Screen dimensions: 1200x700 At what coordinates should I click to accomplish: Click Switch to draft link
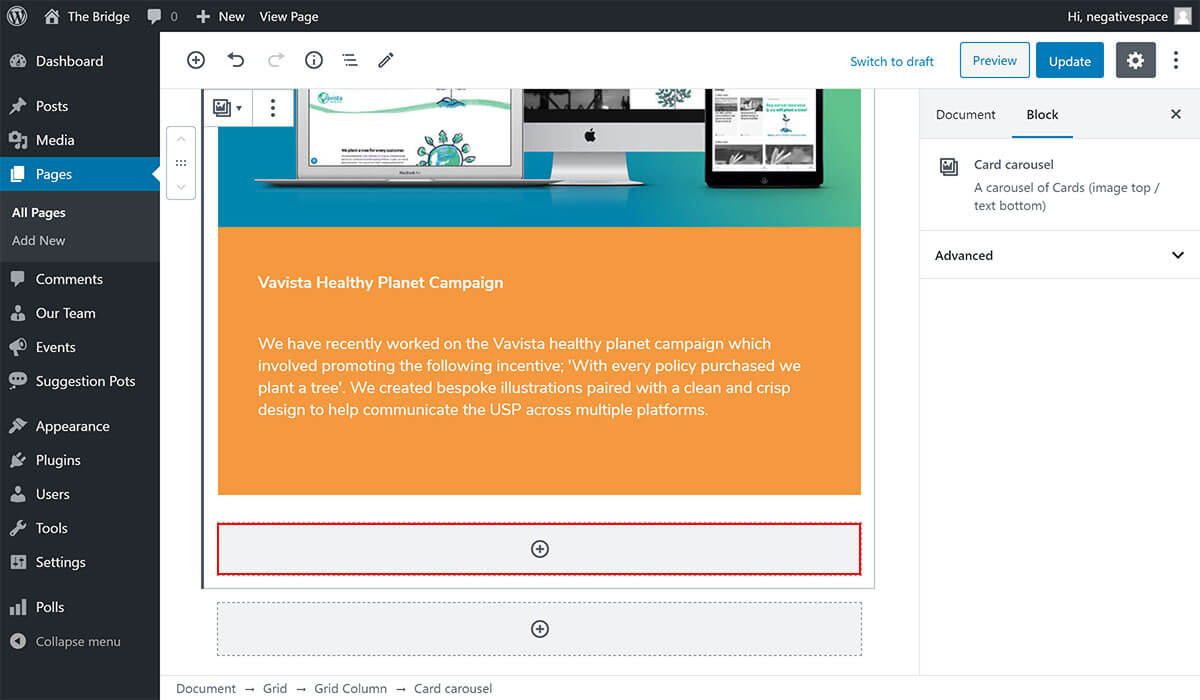tap(891, 61)
